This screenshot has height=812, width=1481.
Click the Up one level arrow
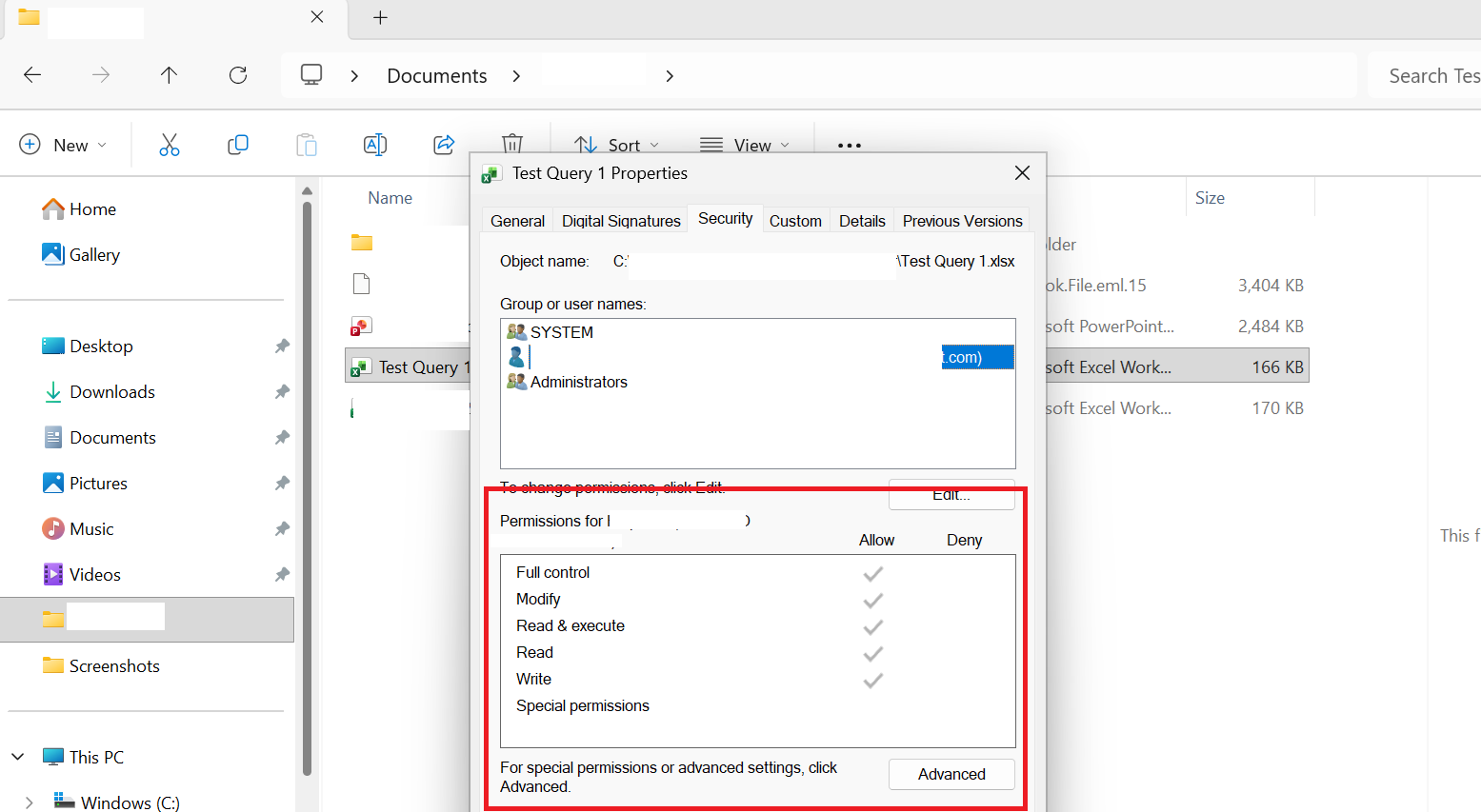point(169,75)
